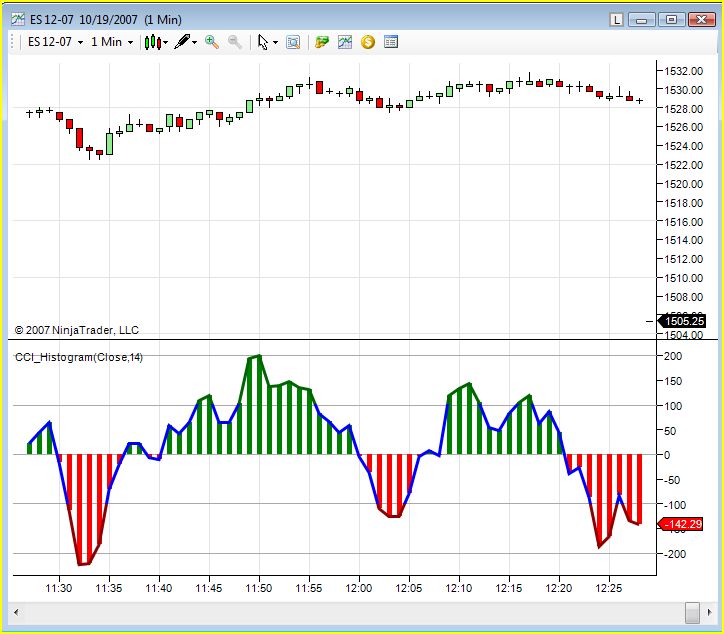The image size is (724, 634).
Task: Open the ES 12-07 instrument dropdown
Action: pyautogui.click(x=55, y=42)
